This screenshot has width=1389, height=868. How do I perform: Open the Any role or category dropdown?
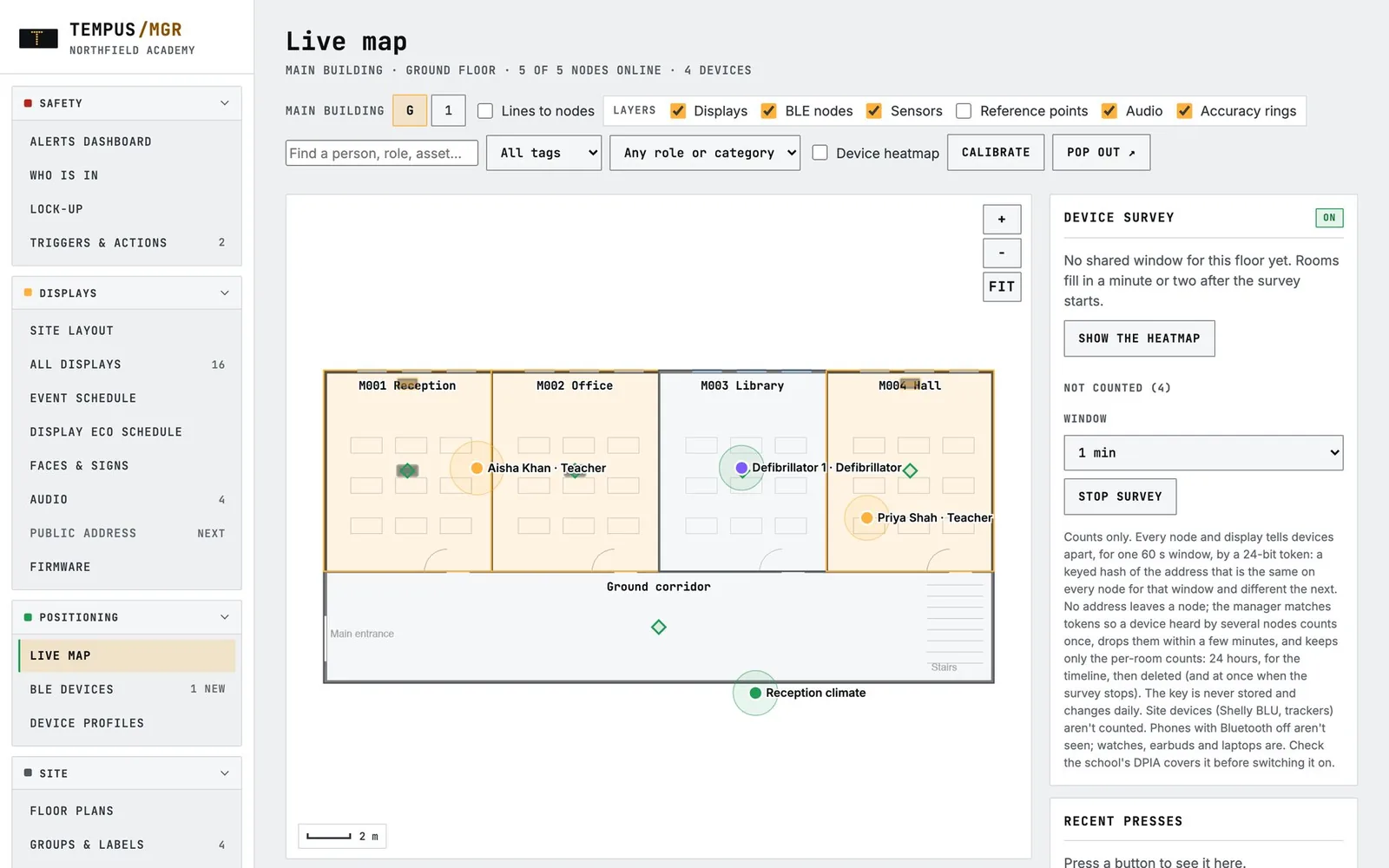[x=705, y=153]
